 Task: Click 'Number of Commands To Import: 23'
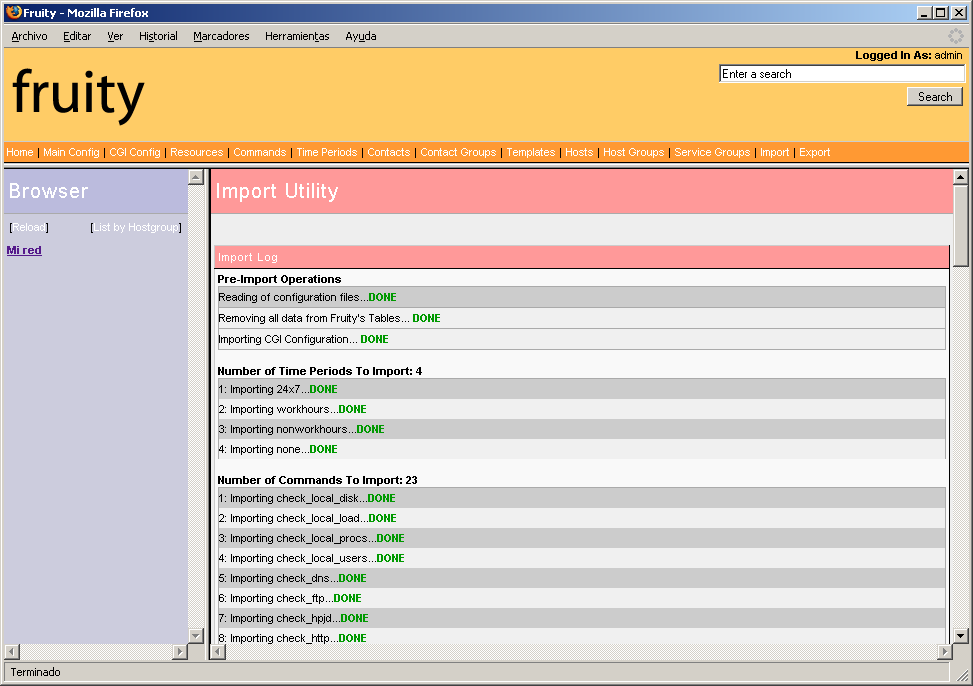(317, 480)
